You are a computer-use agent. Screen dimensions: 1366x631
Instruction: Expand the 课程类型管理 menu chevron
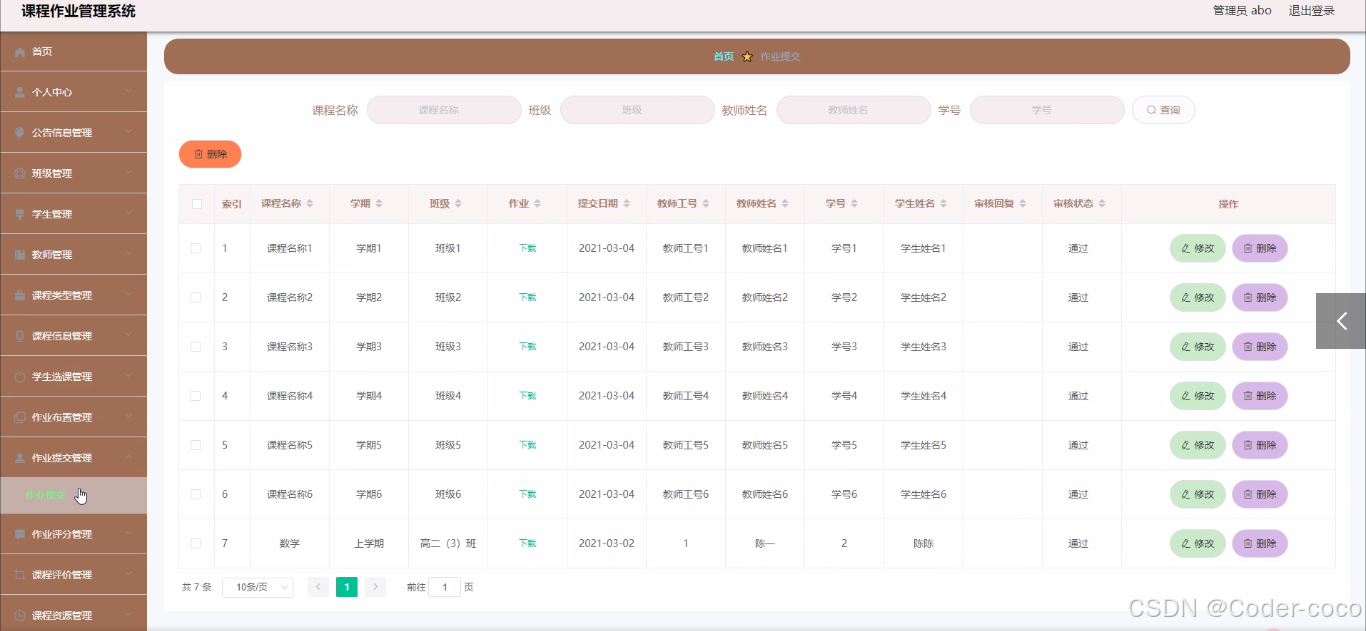pos(129,296)
